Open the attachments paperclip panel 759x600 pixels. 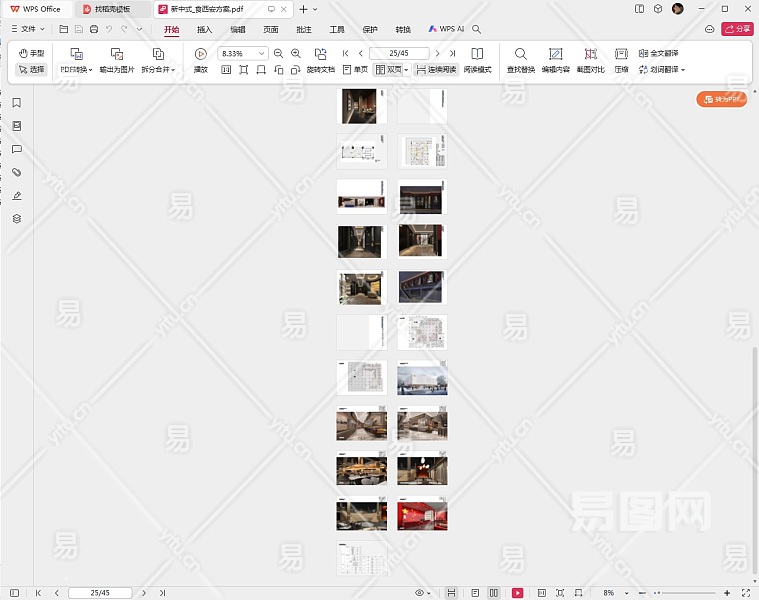pyautogui.click(x=16, y=172)
